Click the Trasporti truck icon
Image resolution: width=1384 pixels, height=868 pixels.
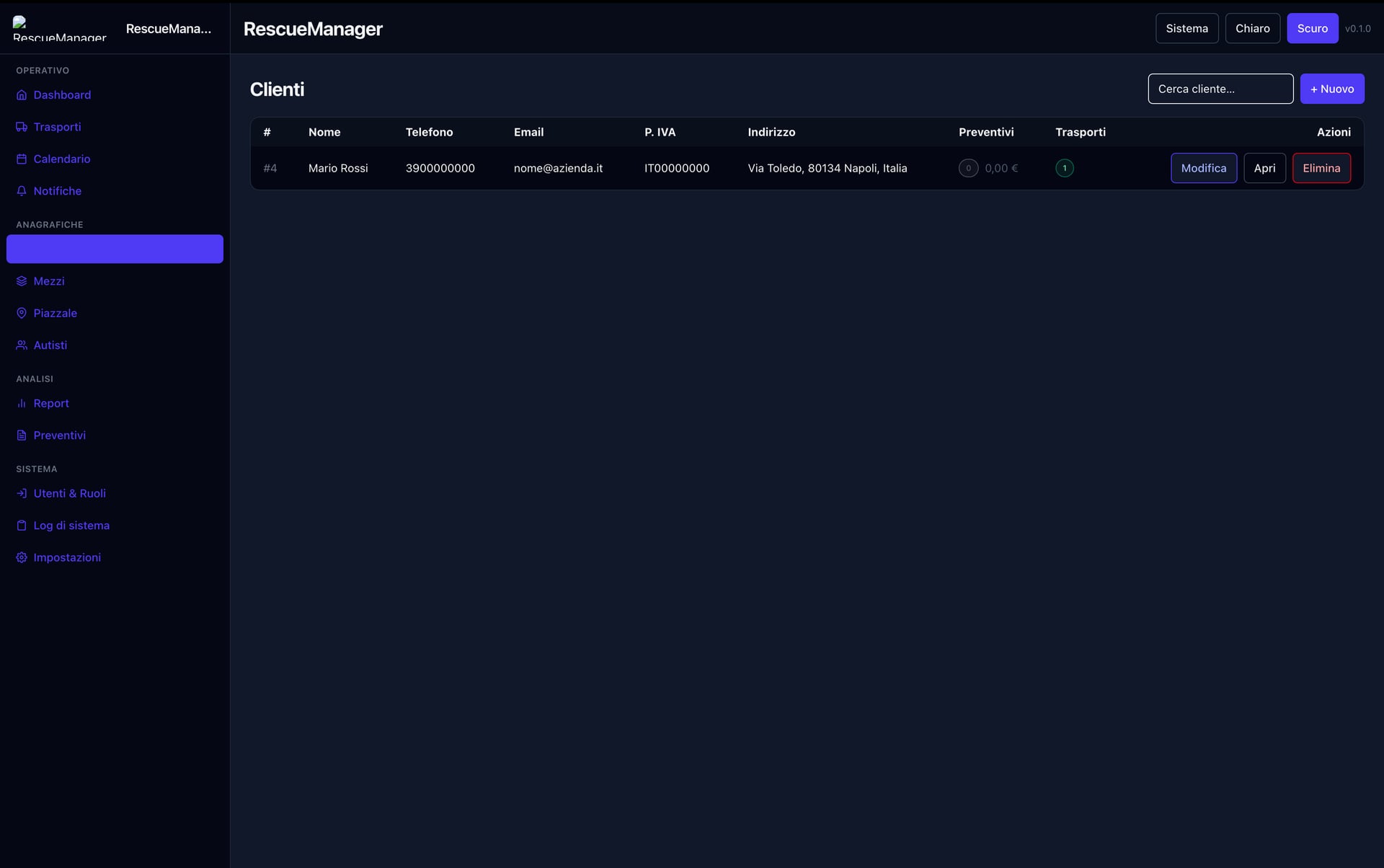[22, 127]
